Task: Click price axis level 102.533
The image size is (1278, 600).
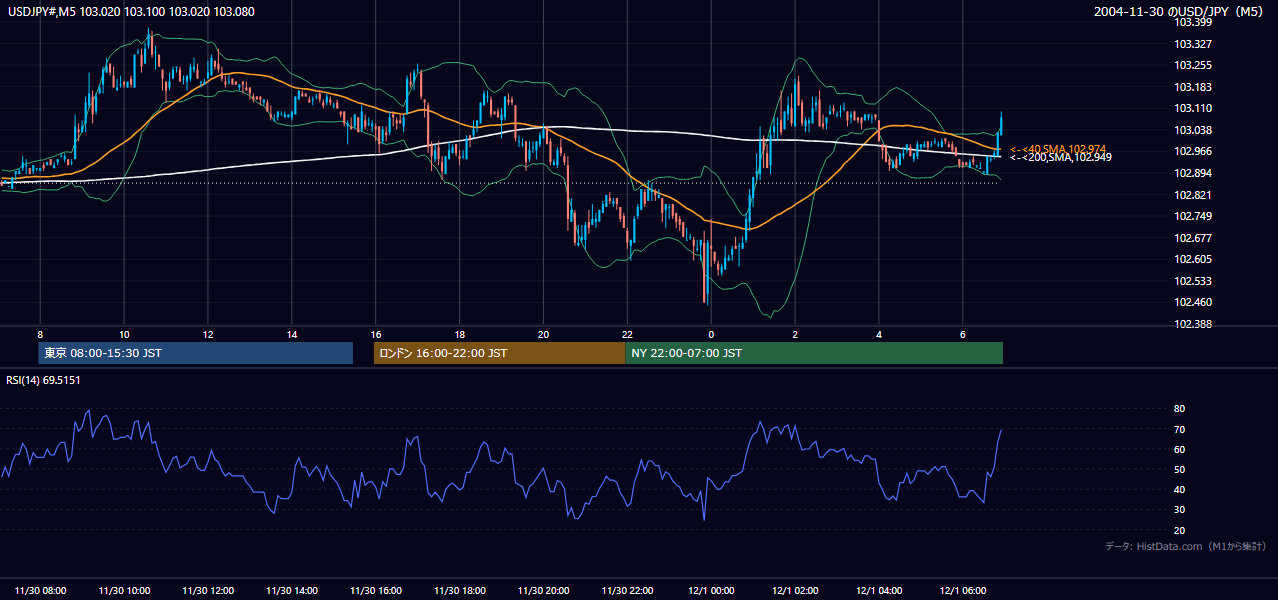Action: tap(1192, 281)
